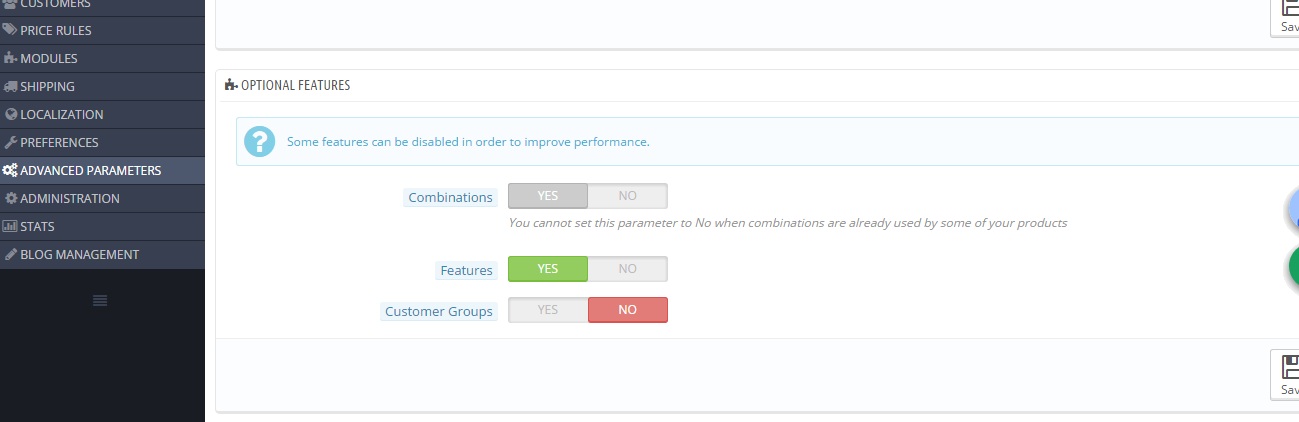Click the Price Rules tag icon
The height and width of the screenshot is (422, 1299).
[10, 30]
